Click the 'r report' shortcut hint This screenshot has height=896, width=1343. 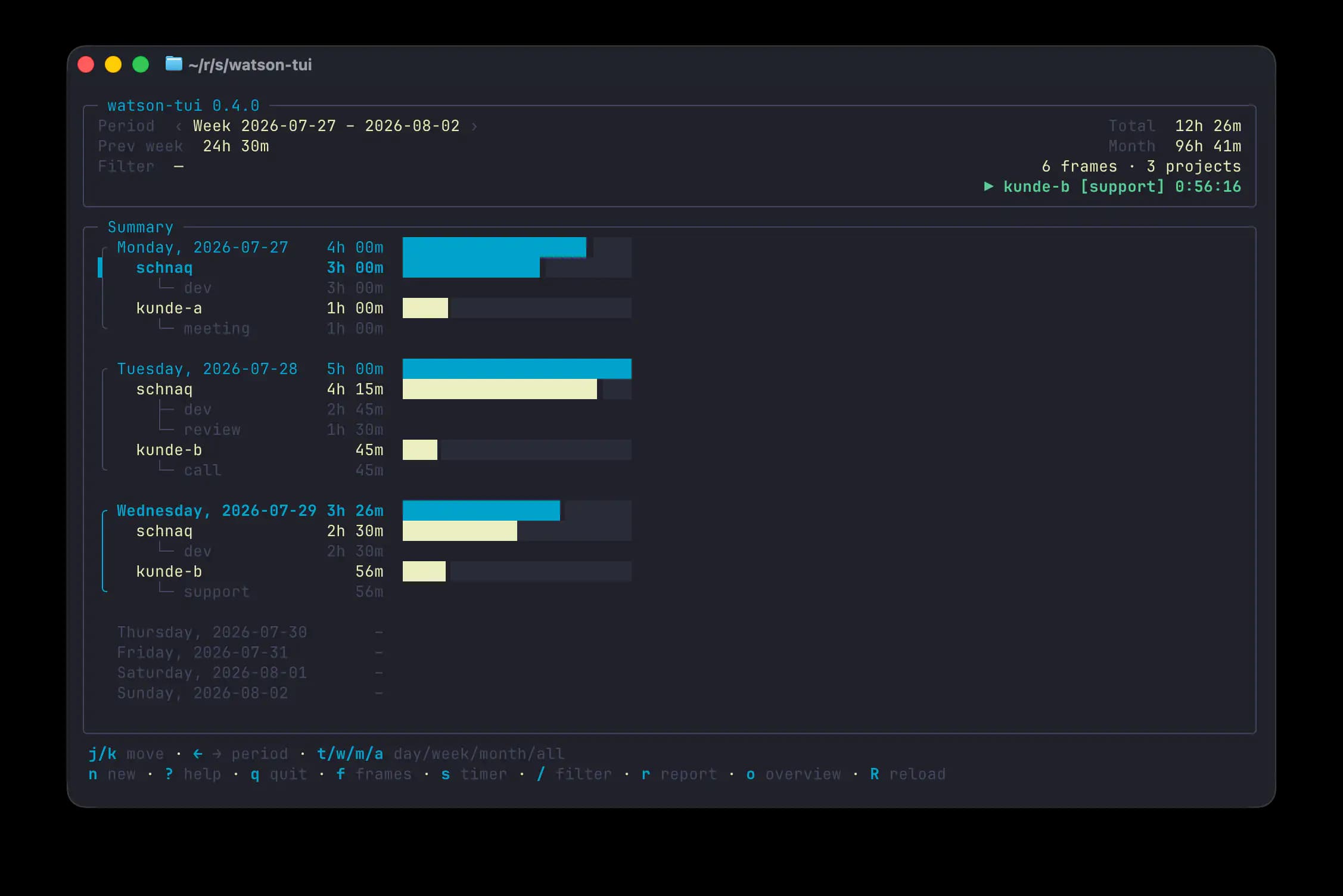[679, 774]
